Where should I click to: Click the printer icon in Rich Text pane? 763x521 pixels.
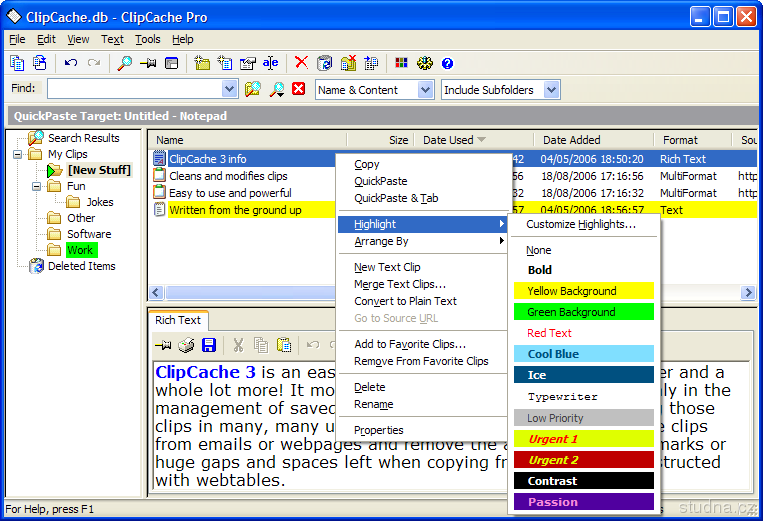pos(186,345)
